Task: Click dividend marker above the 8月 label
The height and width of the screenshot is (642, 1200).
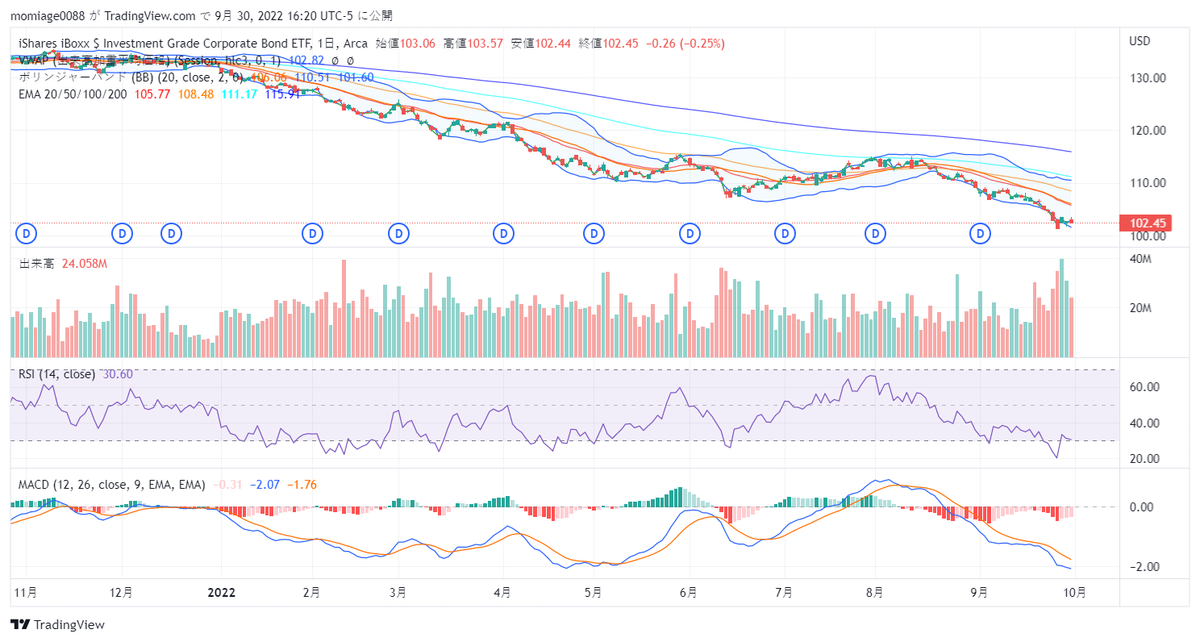Action: coord(876,233)
